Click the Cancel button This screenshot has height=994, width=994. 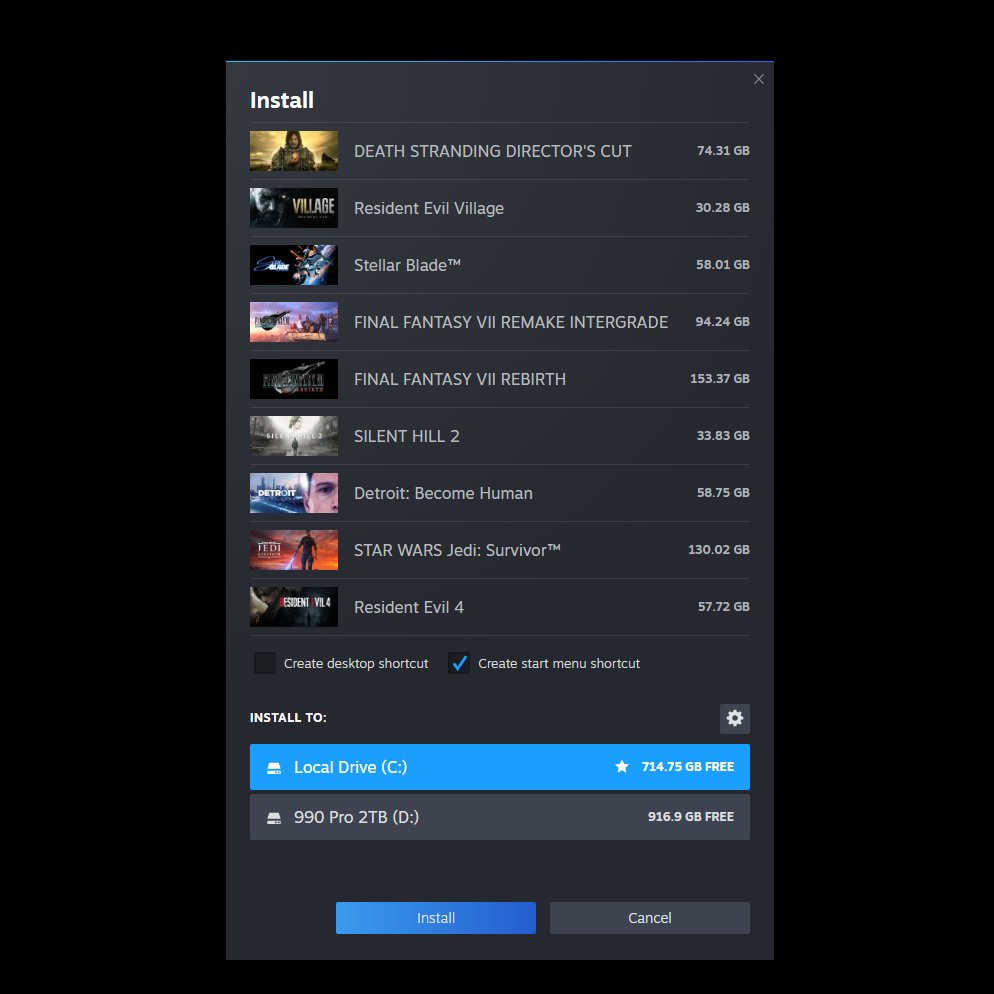click(x=650, y=918)
